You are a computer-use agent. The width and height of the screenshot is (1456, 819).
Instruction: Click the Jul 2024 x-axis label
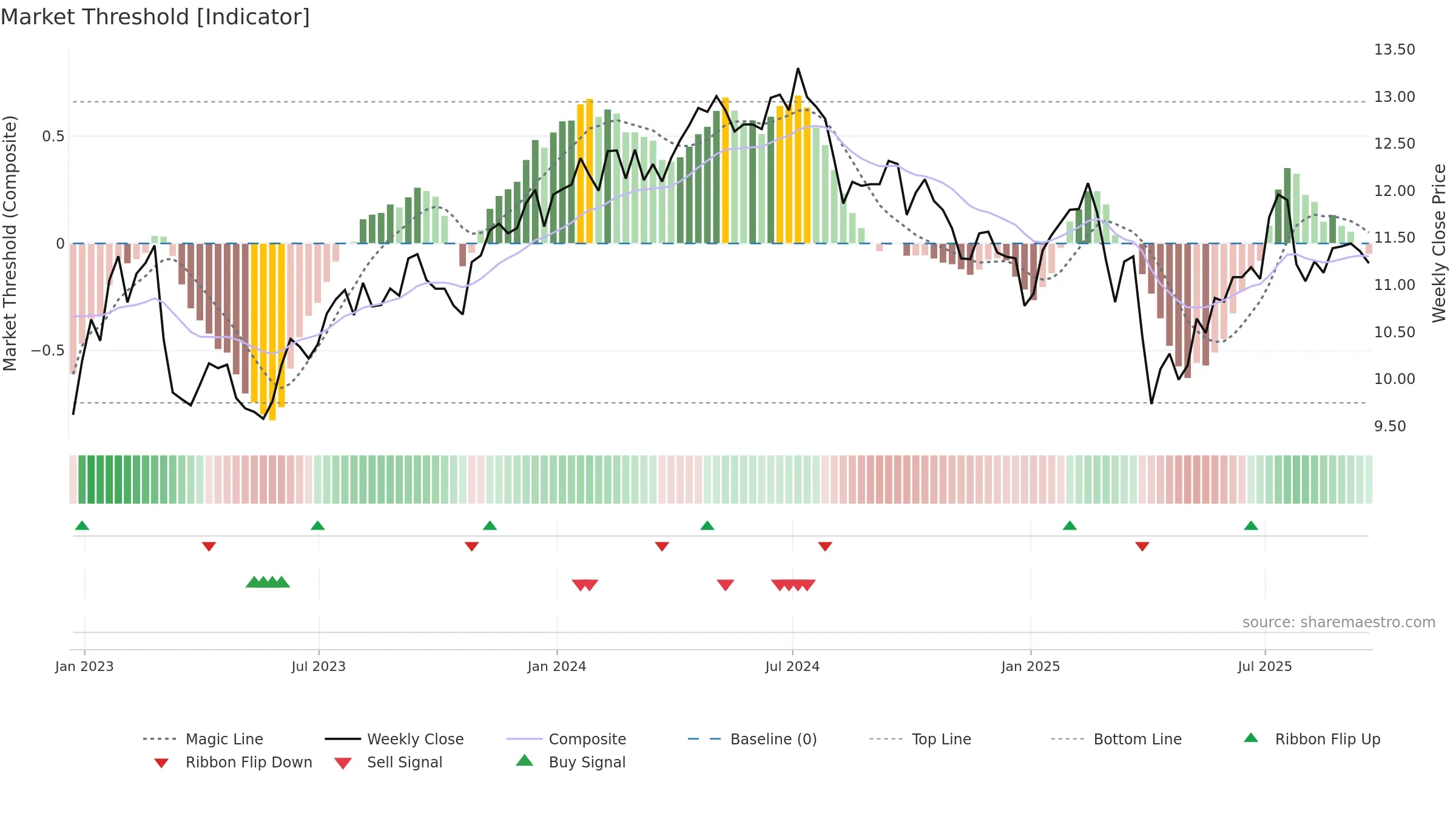(x=792, y=667)
